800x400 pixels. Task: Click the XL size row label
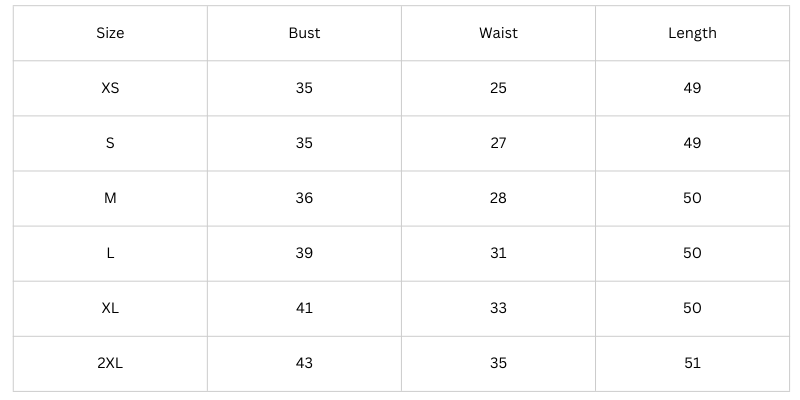[110, 308]
